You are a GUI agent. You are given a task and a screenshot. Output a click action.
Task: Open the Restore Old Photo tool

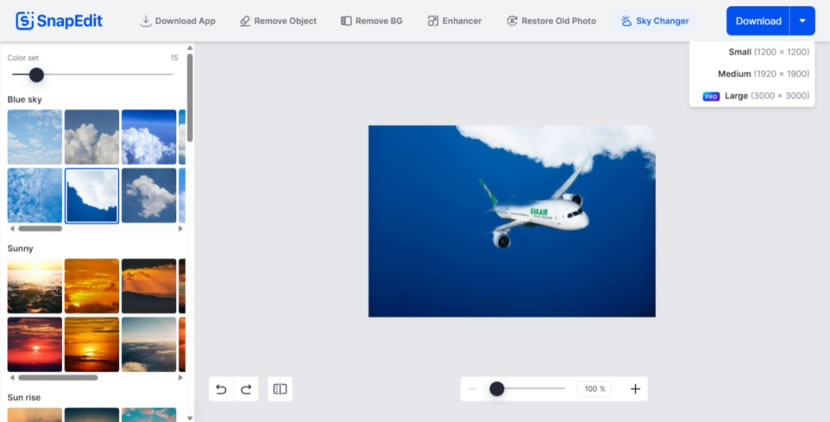[551, 21]
